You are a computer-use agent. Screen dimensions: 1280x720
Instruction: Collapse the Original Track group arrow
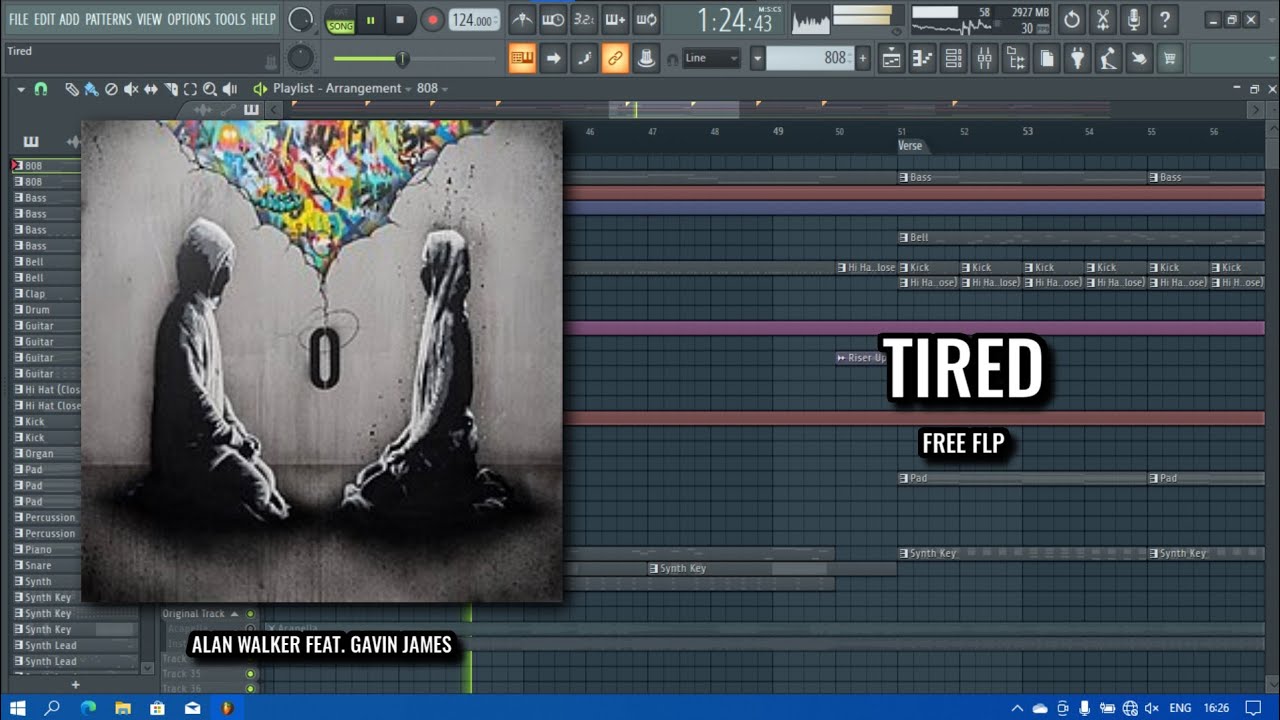pos(234,614)
